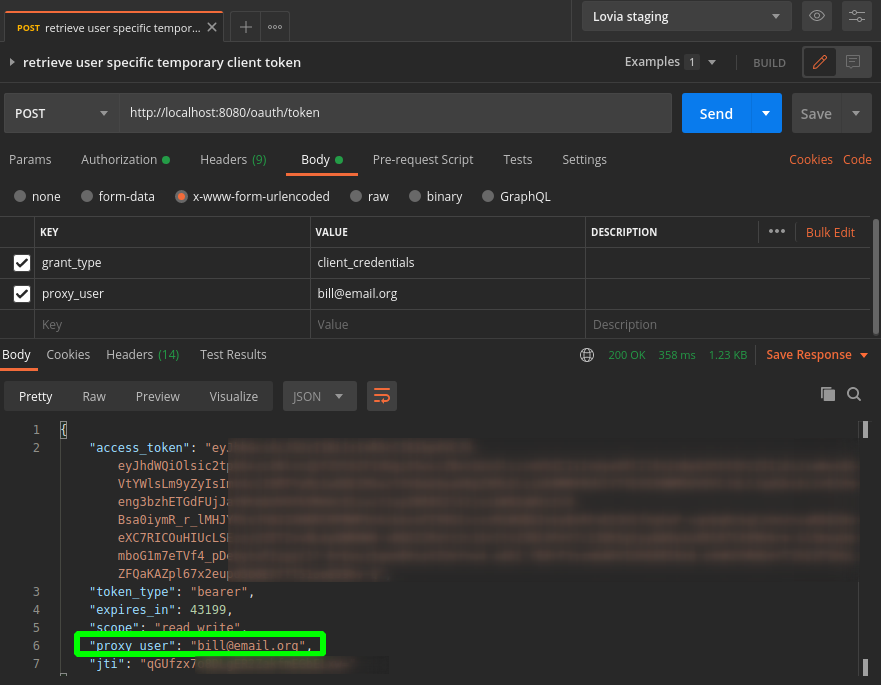The width and height of the screenshot is (881, 685).
Task: Switch to the Headers (9) request tab
Action: [233, 160]
